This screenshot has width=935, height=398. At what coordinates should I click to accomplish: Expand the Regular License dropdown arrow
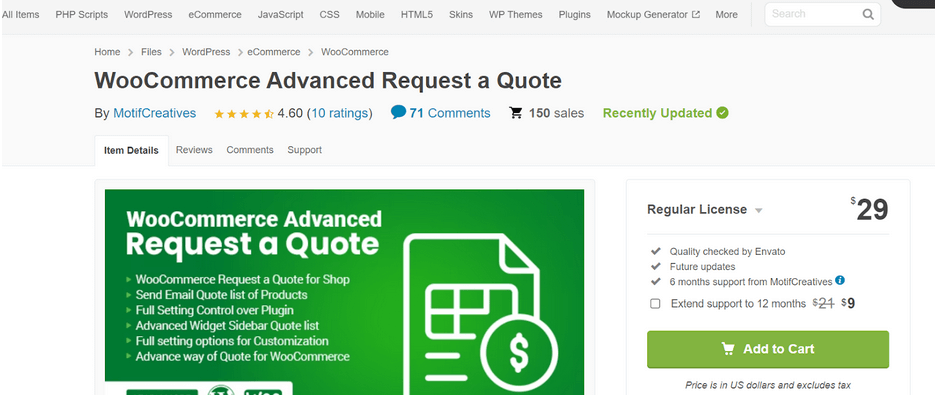coord(758,211)
